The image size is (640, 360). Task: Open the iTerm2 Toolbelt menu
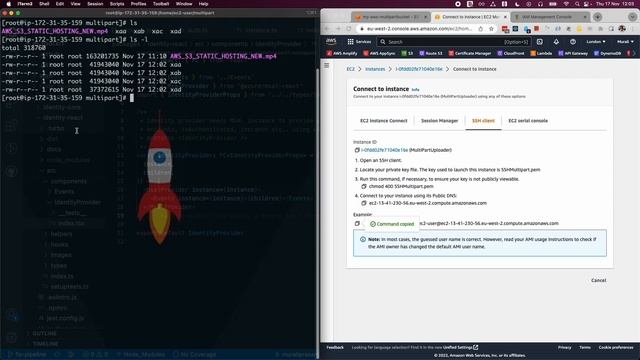click(x=161, y=4)
